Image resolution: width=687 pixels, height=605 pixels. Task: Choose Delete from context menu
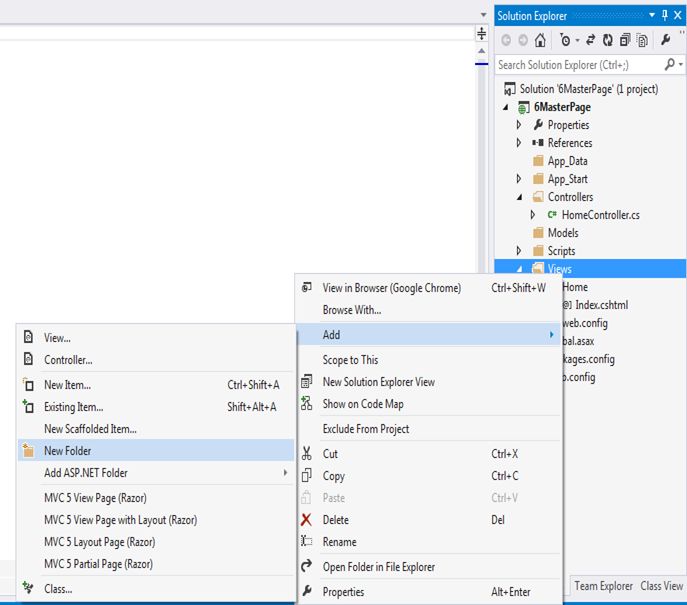(428, 520)
